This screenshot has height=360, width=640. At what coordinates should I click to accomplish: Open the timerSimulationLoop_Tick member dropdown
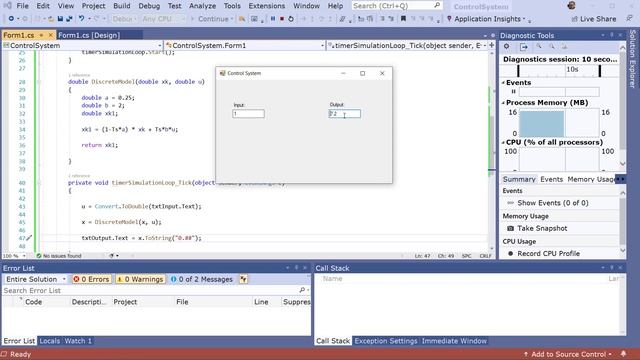407,45
